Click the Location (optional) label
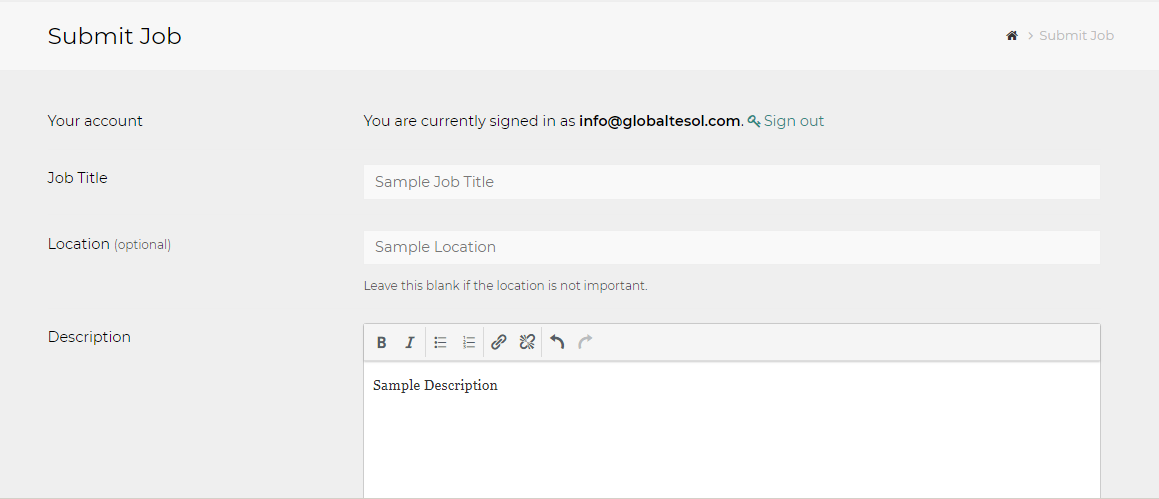 [x=109, y=244]
